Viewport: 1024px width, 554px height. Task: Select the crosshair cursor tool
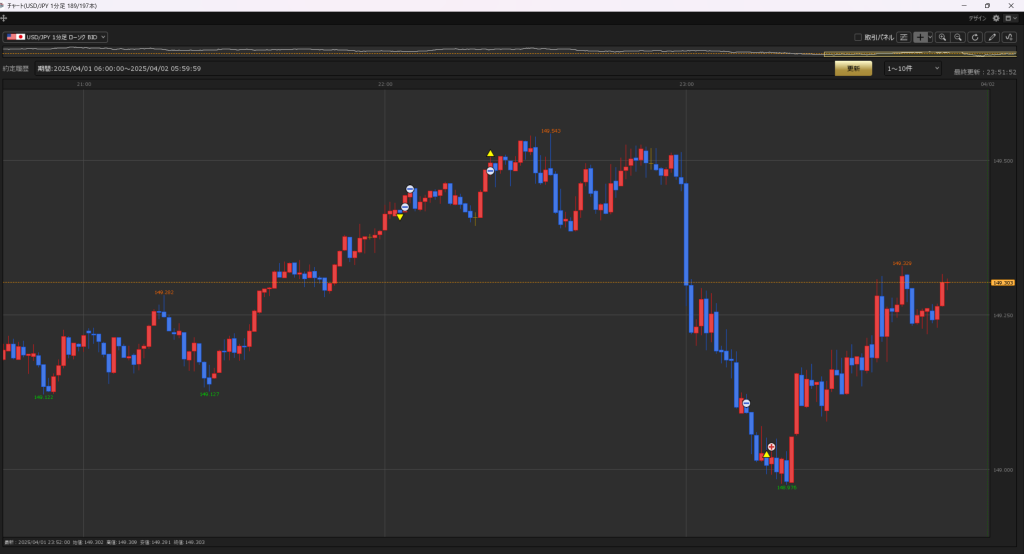coord(920,37)
